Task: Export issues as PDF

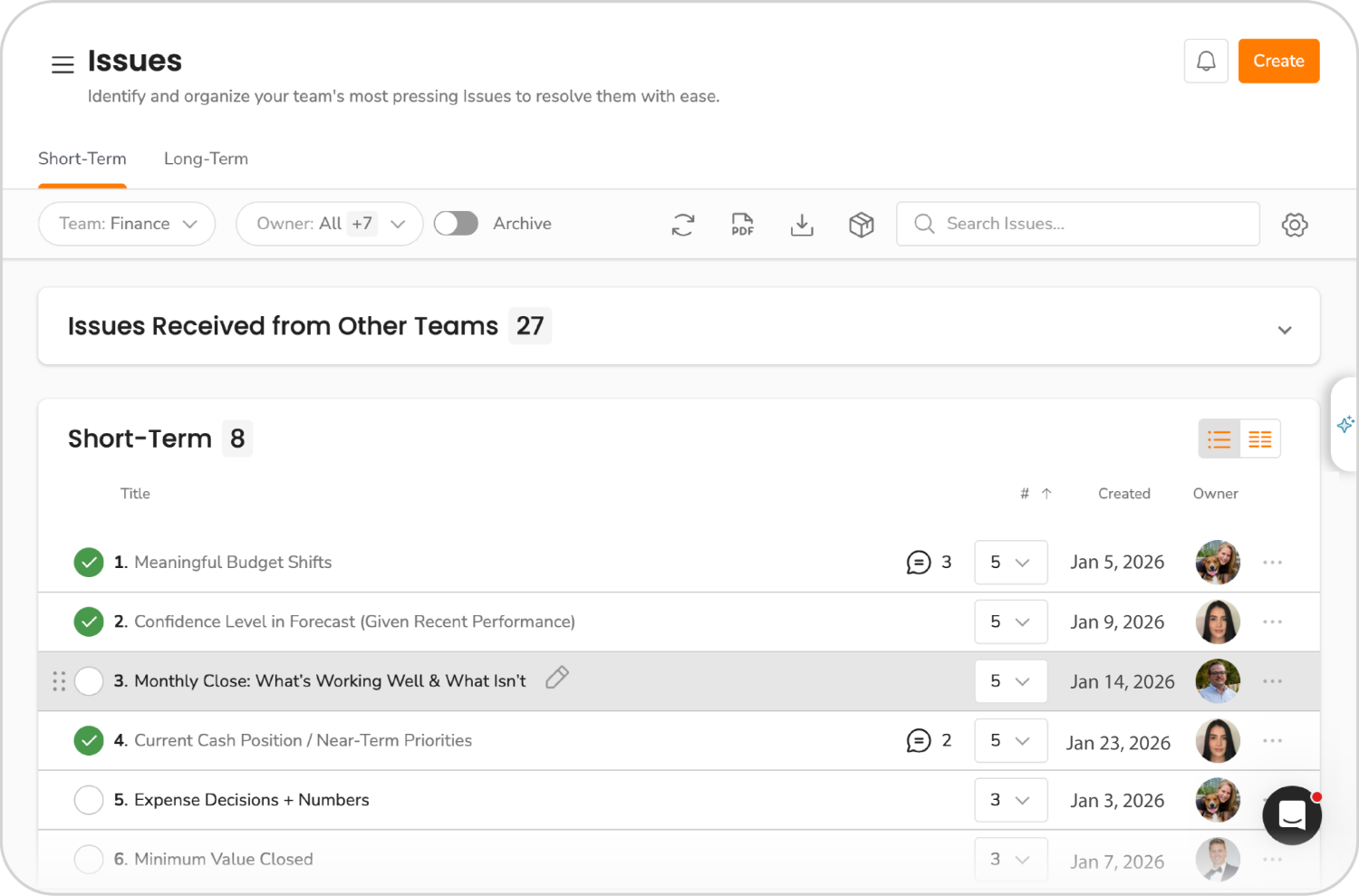Action: pos(742,225)
